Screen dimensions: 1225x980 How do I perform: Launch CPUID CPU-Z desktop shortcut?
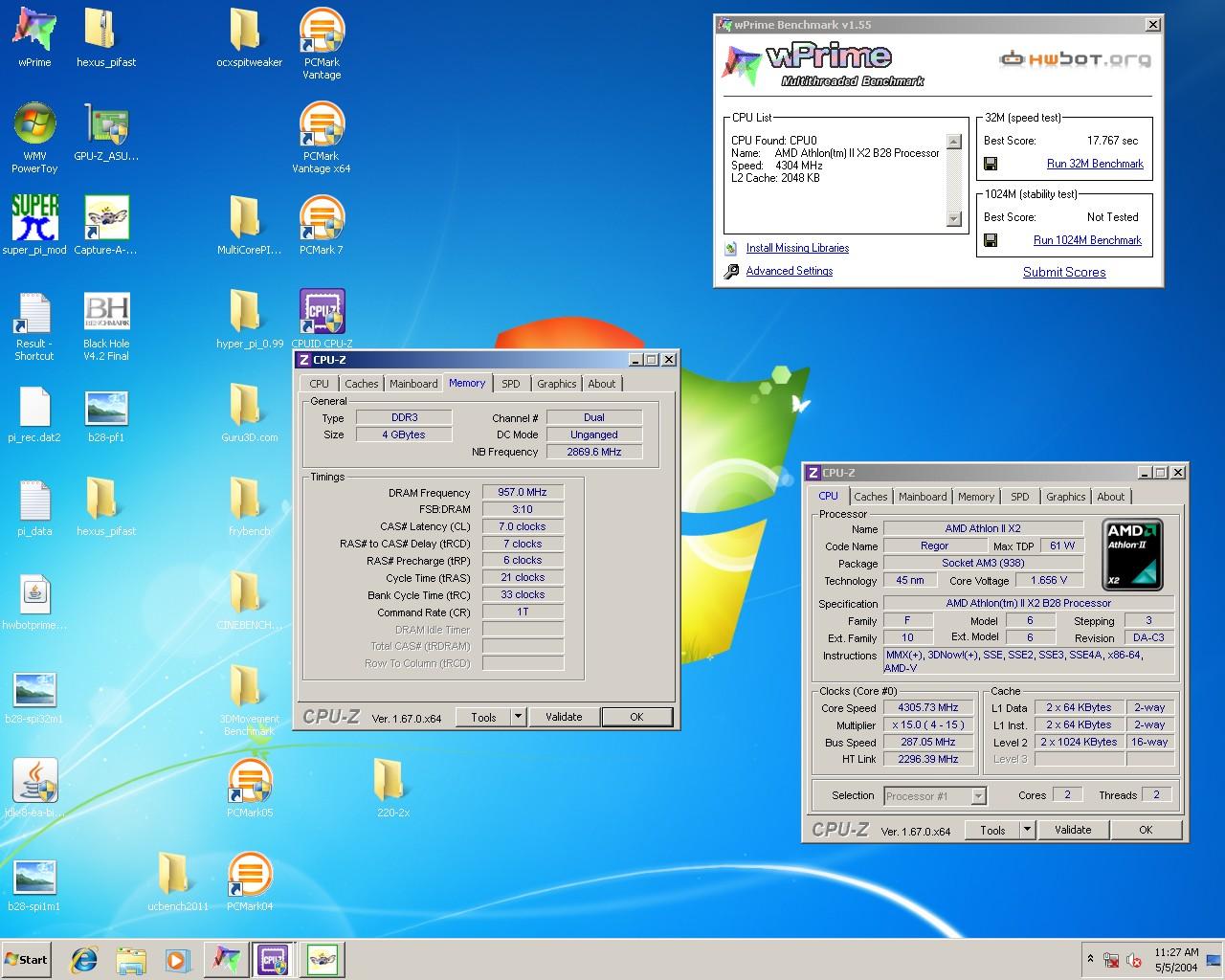tap(322, 319)
